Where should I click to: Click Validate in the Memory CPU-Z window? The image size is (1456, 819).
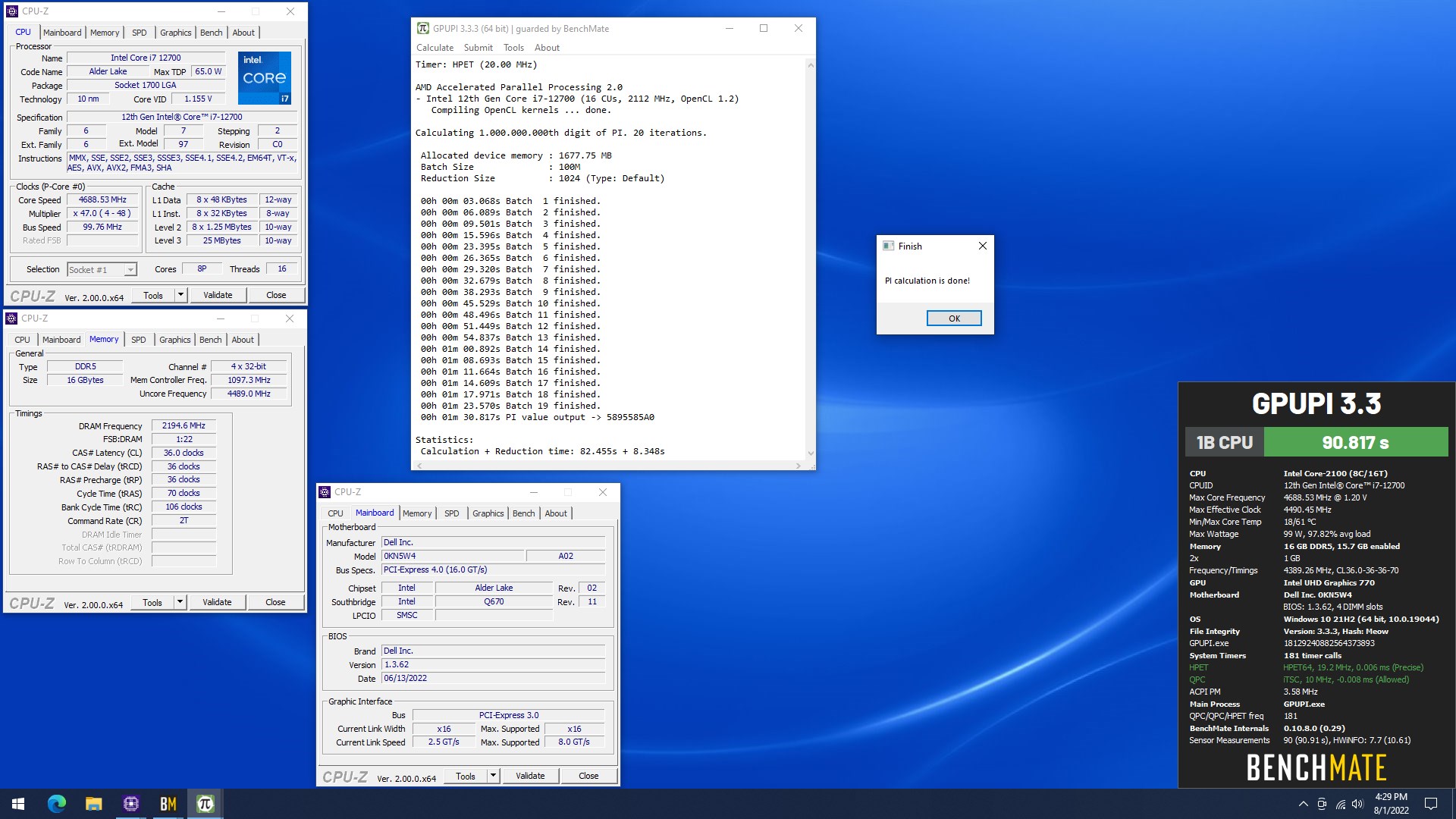pyautogui.click(x=217, y=602)
